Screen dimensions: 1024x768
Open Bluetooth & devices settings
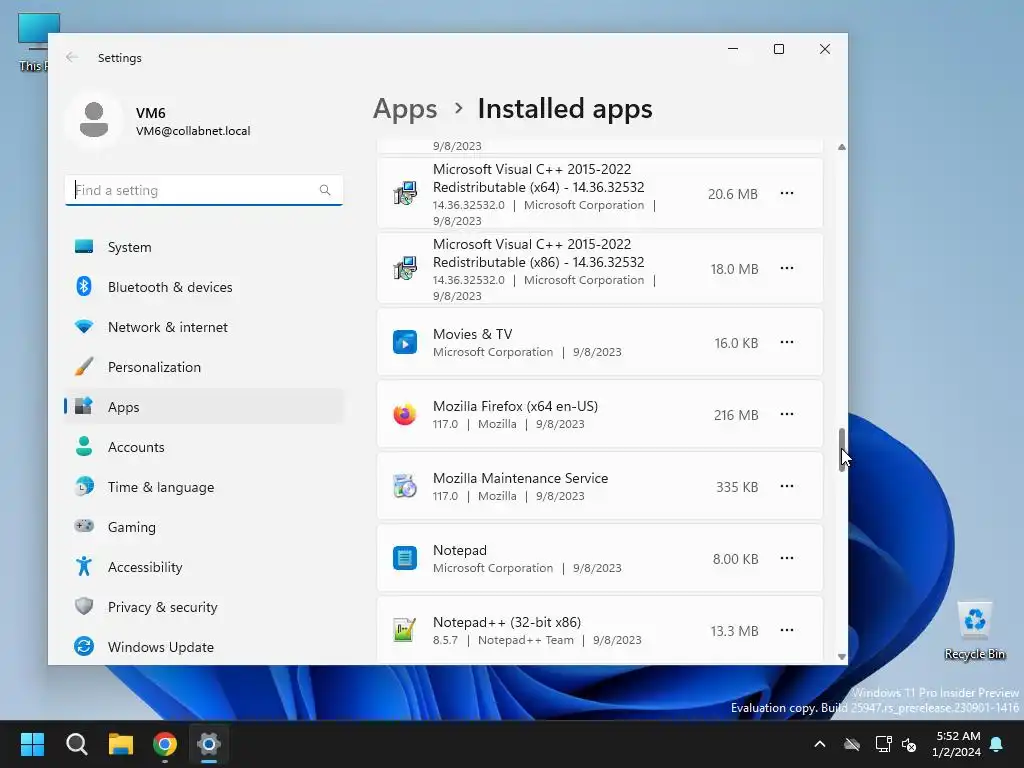tap(203, 287)
